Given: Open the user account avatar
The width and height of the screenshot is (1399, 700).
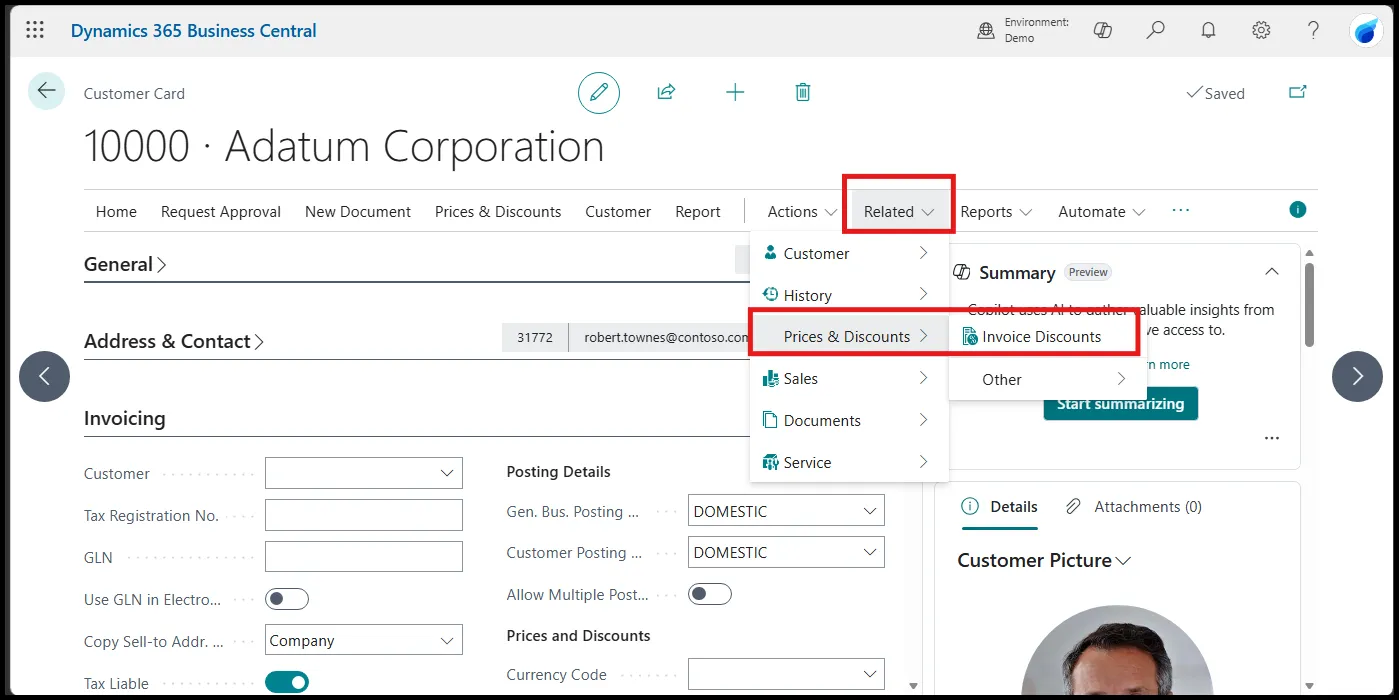Looking at the screenshot, I should coord(1366,31).
